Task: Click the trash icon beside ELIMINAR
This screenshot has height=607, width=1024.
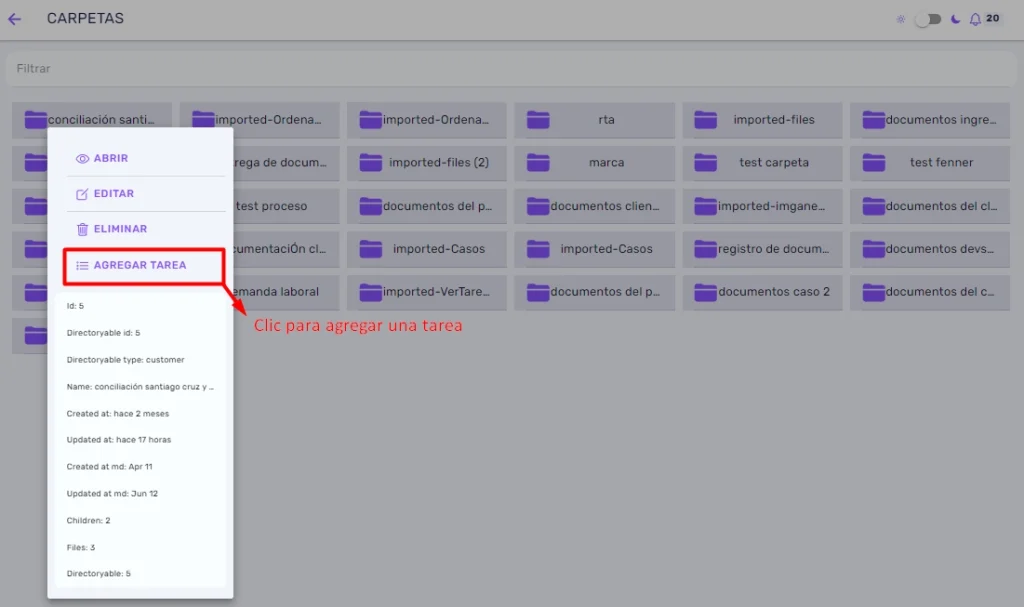Action: (x=82, y=229)
